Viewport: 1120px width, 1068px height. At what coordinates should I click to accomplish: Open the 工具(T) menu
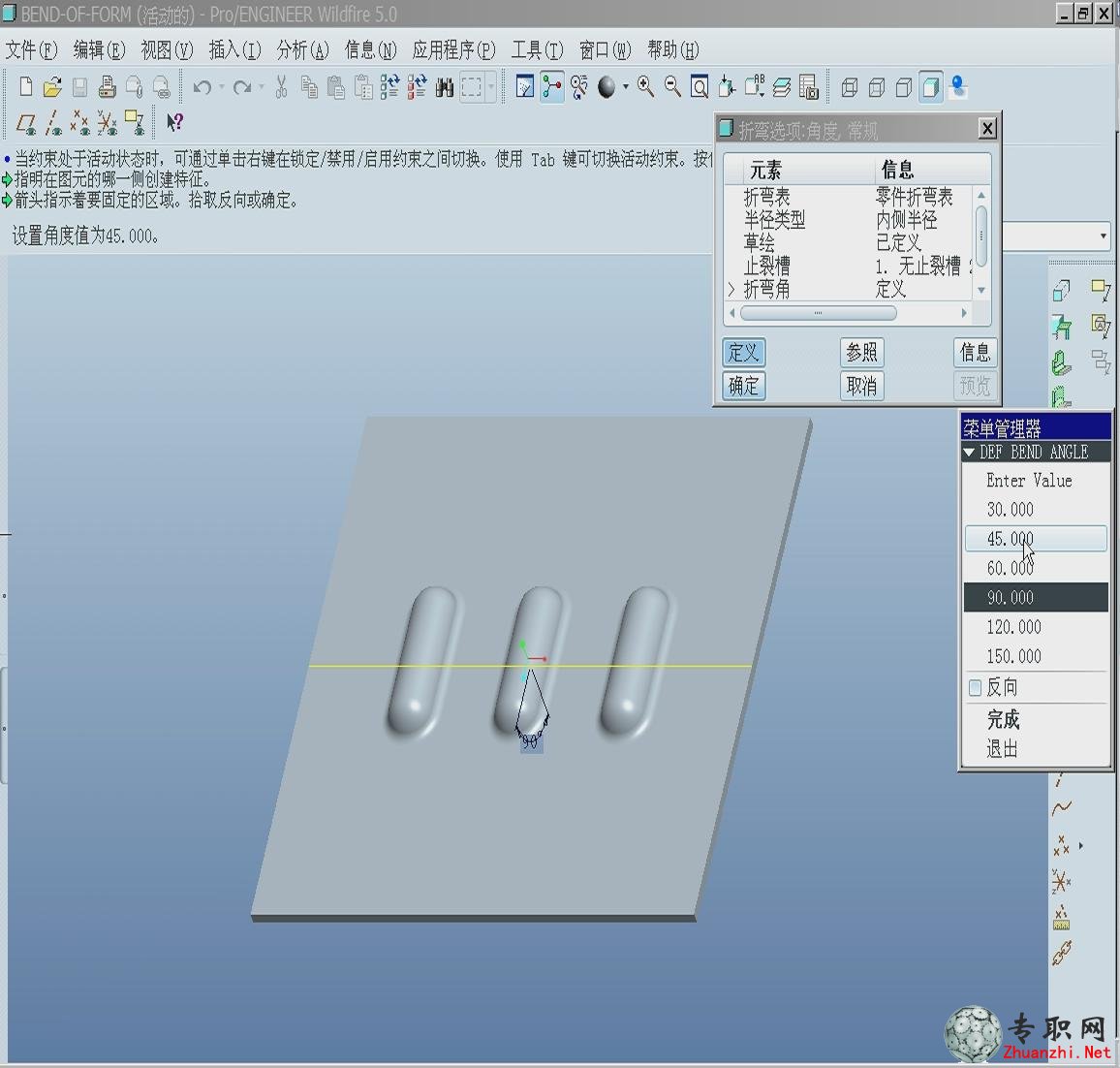coord(537,49)
